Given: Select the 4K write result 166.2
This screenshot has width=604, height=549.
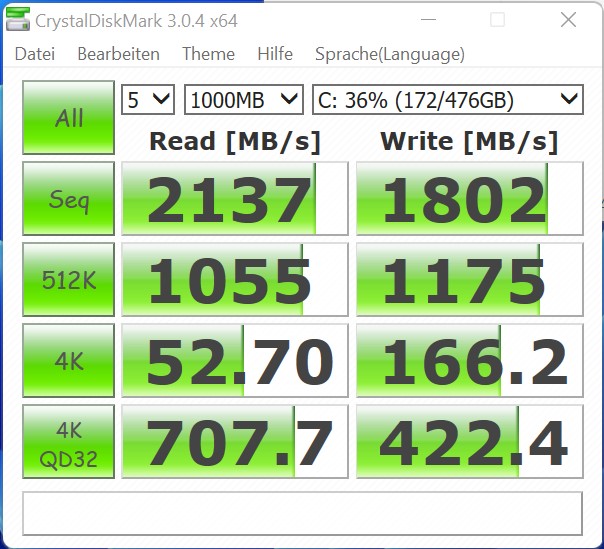Looking at the screenshot, I should click(470, 360).
